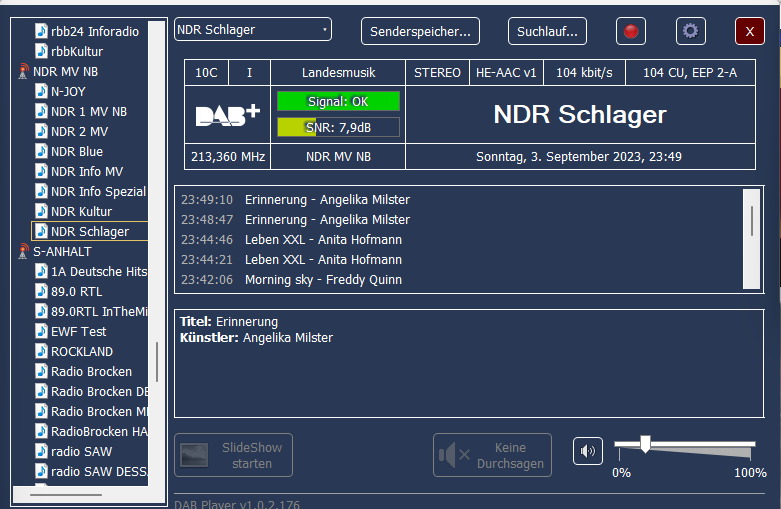Image resolution: width=781 pixels, height=509 pixels.
Task: Click the SlideShow starten button
Action: (234, 455)
